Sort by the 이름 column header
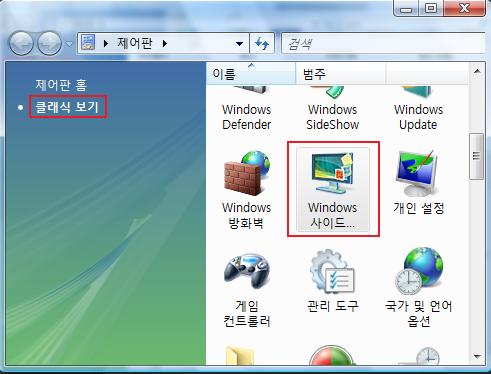Screen dimensions: 491x374 251,74
